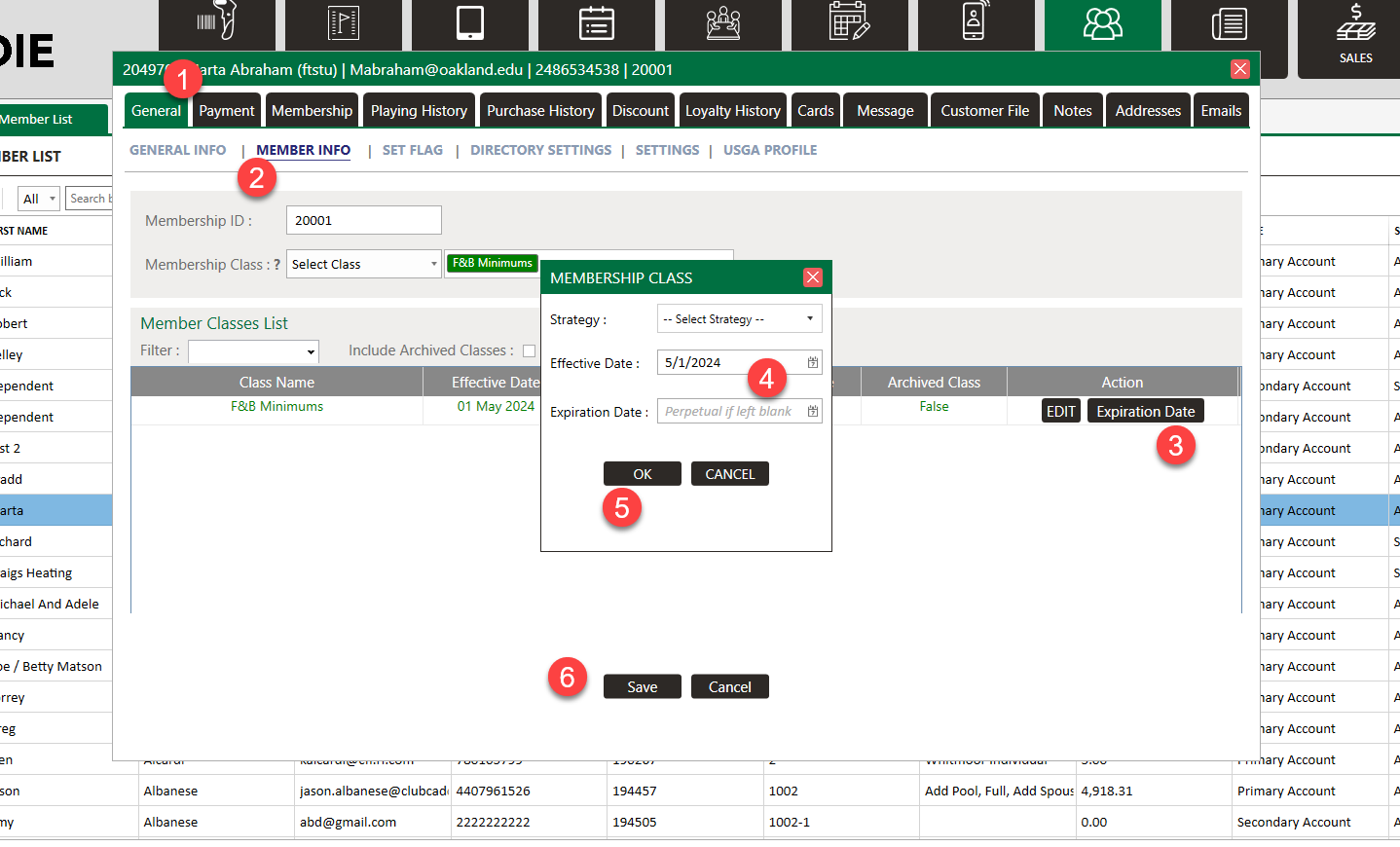The height and width of the screenshot is (847, 1400).
Task: Open Expiration Date calendar picker
Action: [x=812, y=412]
